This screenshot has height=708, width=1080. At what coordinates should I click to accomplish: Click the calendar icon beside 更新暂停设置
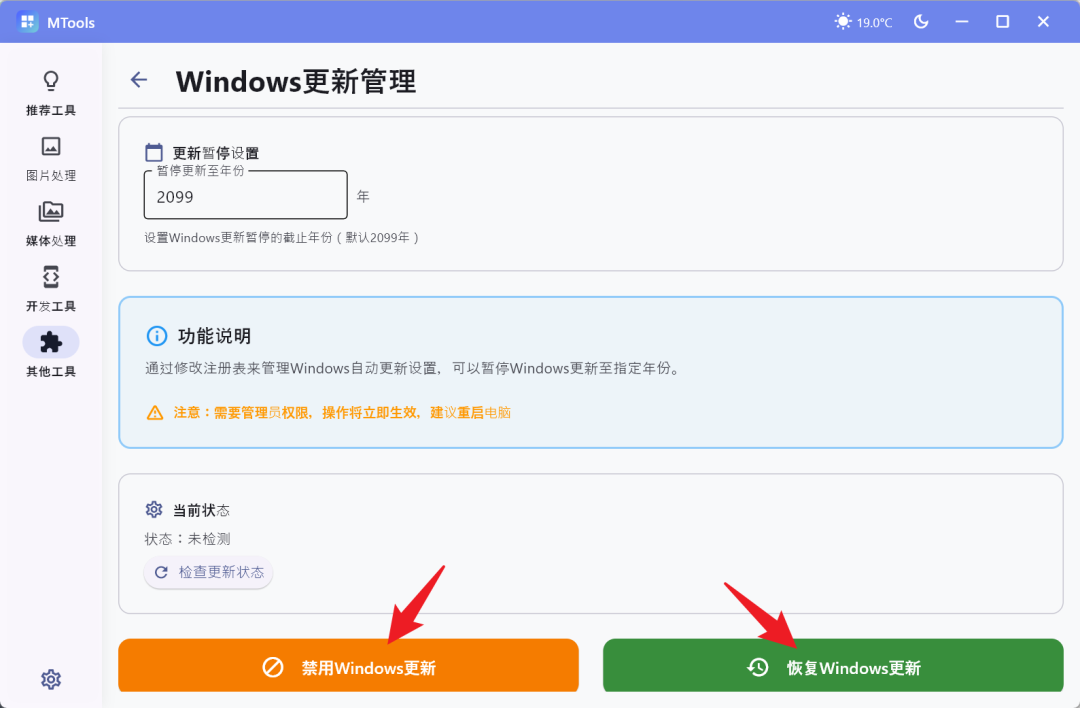154,152
